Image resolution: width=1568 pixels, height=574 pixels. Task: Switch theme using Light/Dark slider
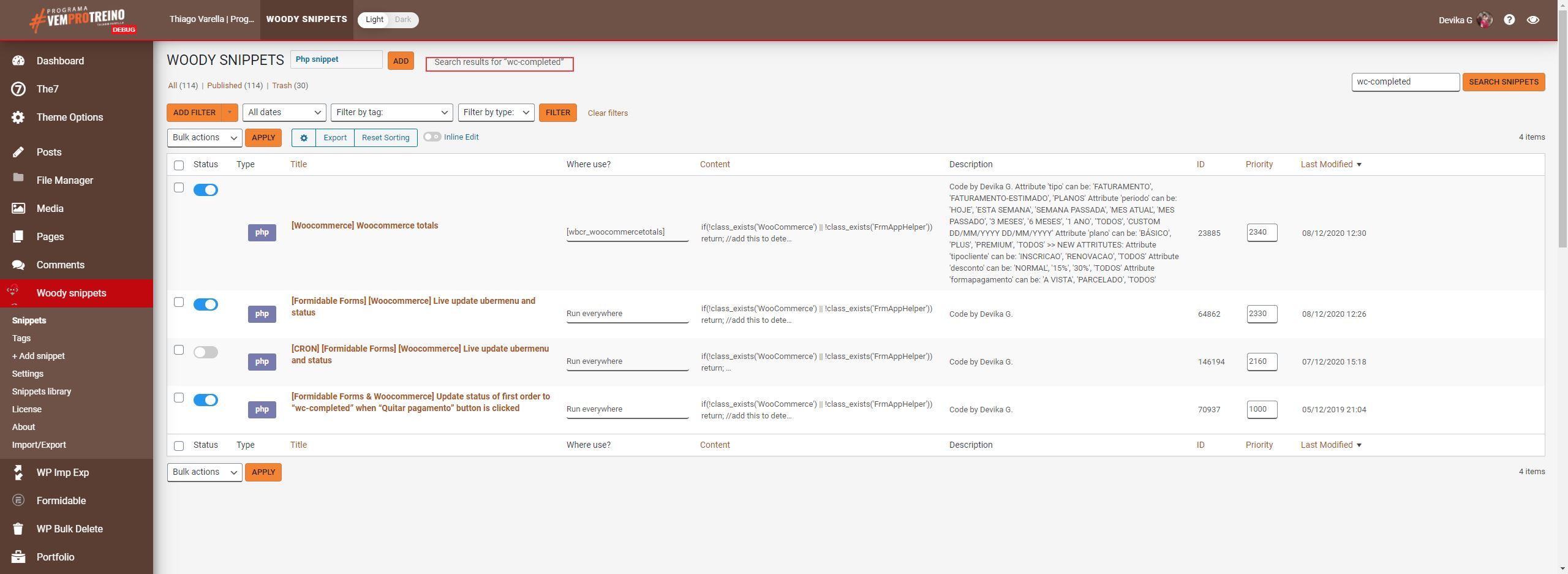coord(388,20)
